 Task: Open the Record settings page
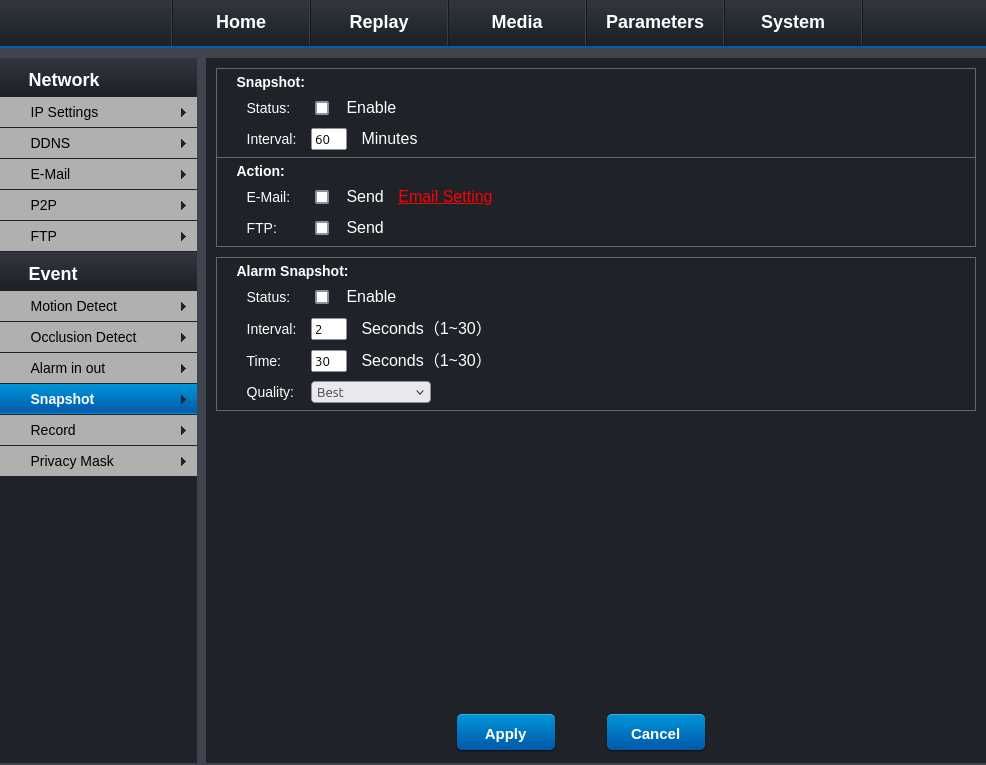click(98, 430)
